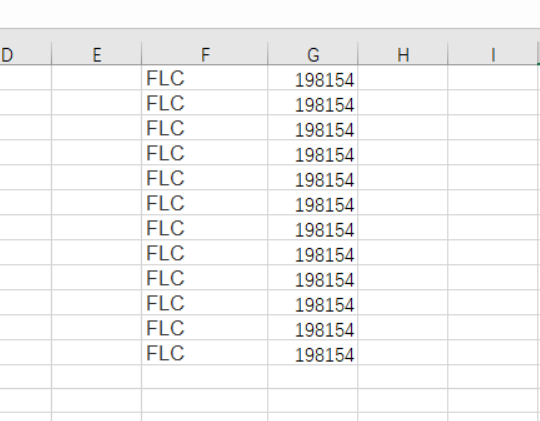Click the second 198154 cell from the top

click(x=313, y=103)
